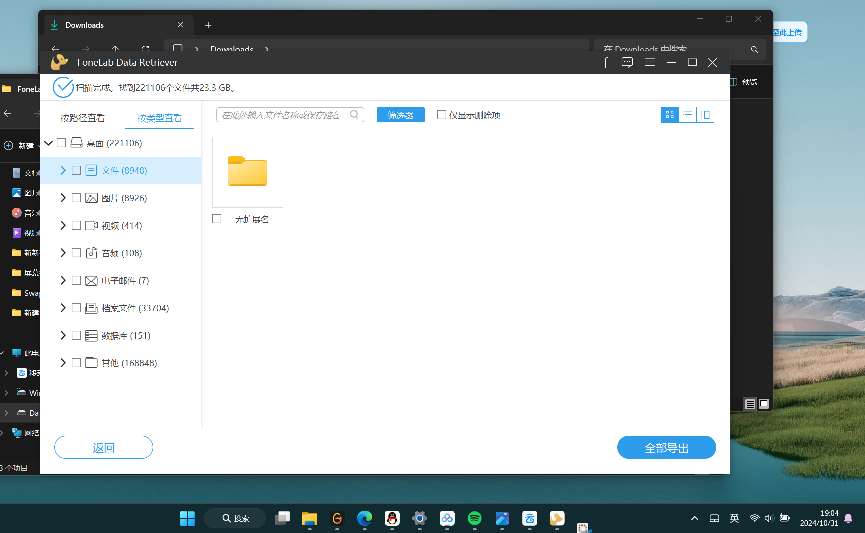Image resolution: width=865 pixels, height=533 pixels.
Task: Expand the videos (414) node
Action: 63,226
